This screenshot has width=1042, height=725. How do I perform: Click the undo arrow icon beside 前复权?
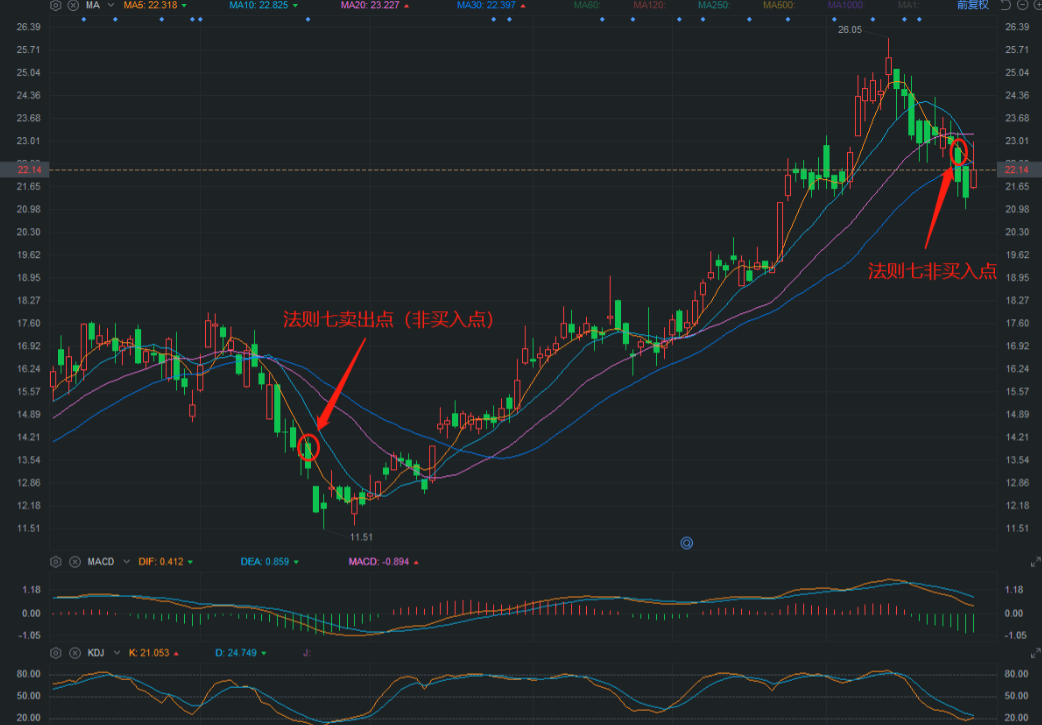click(x=1005, y=5)
